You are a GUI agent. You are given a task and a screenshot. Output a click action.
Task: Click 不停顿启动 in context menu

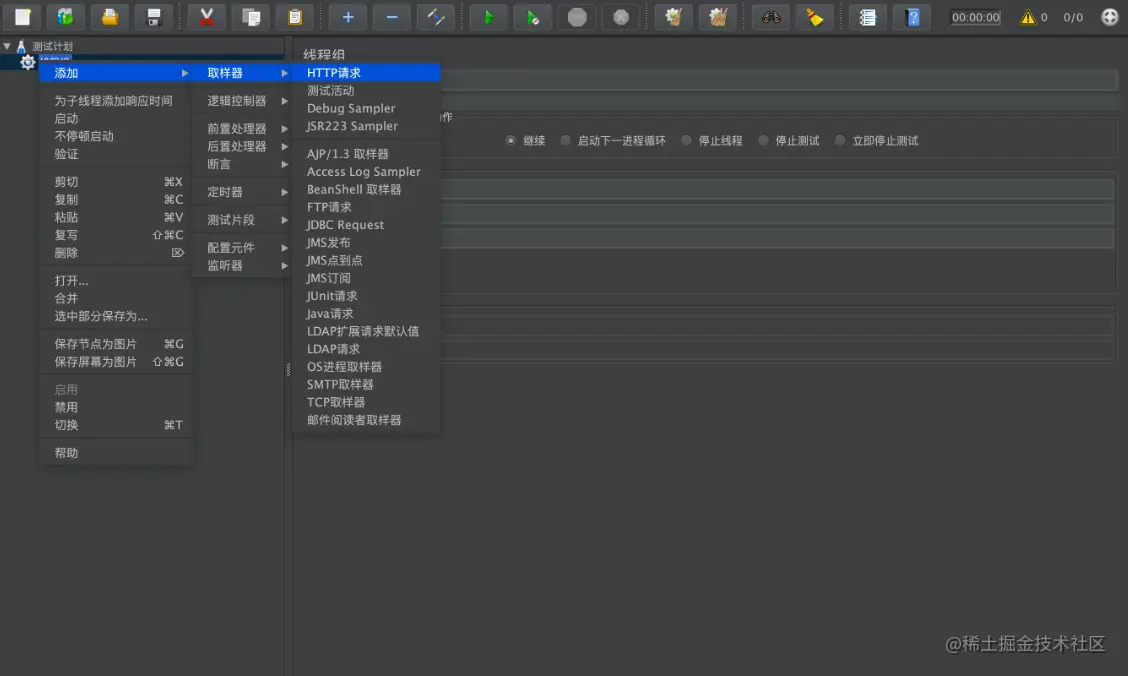pos(116,136)
